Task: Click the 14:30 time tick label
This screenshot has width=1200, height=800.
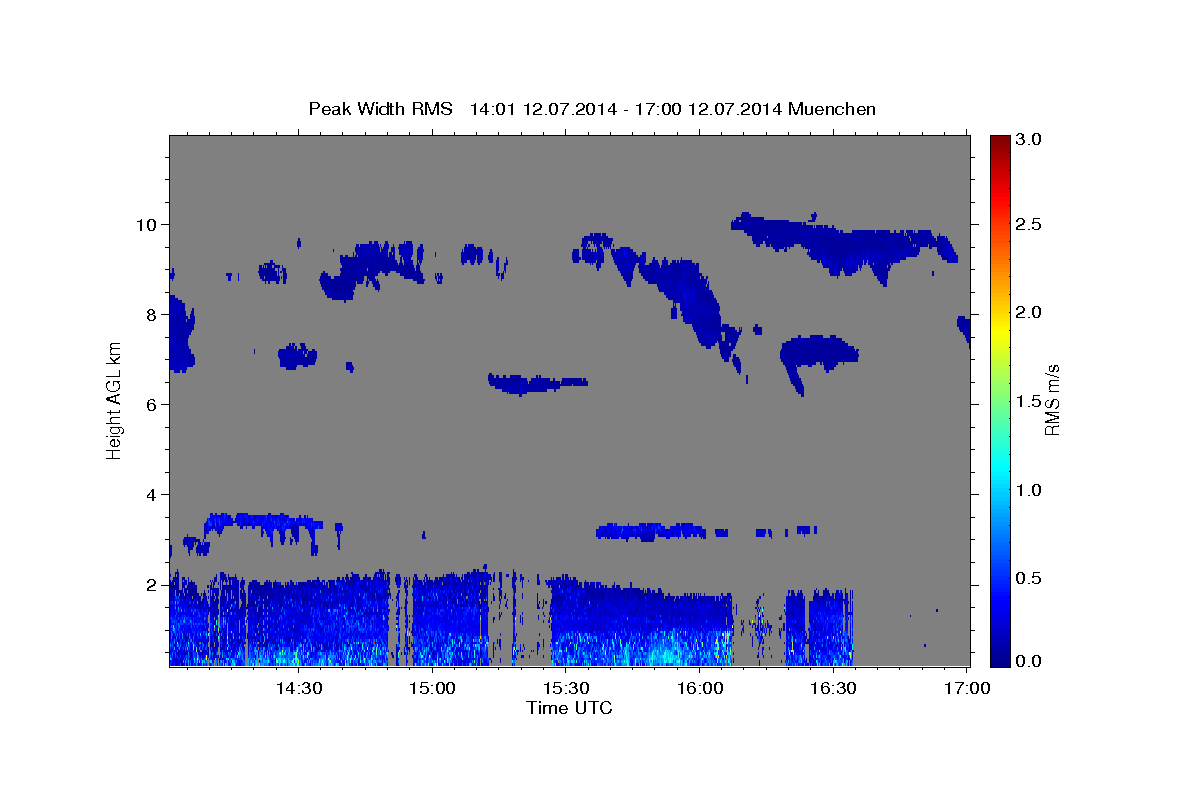Action: 298,688
